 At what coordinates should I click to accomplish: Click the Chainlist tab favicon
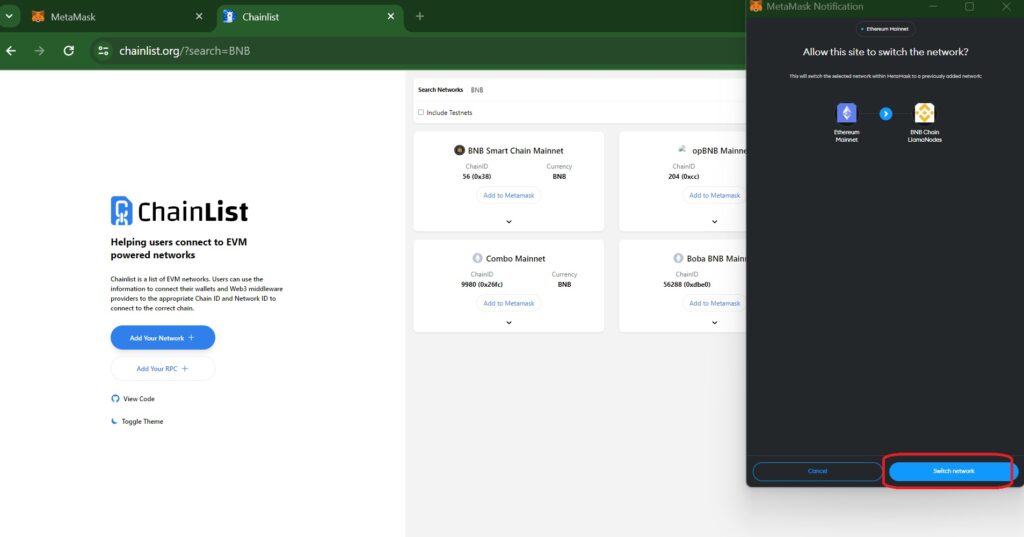(x=229, y=17)
